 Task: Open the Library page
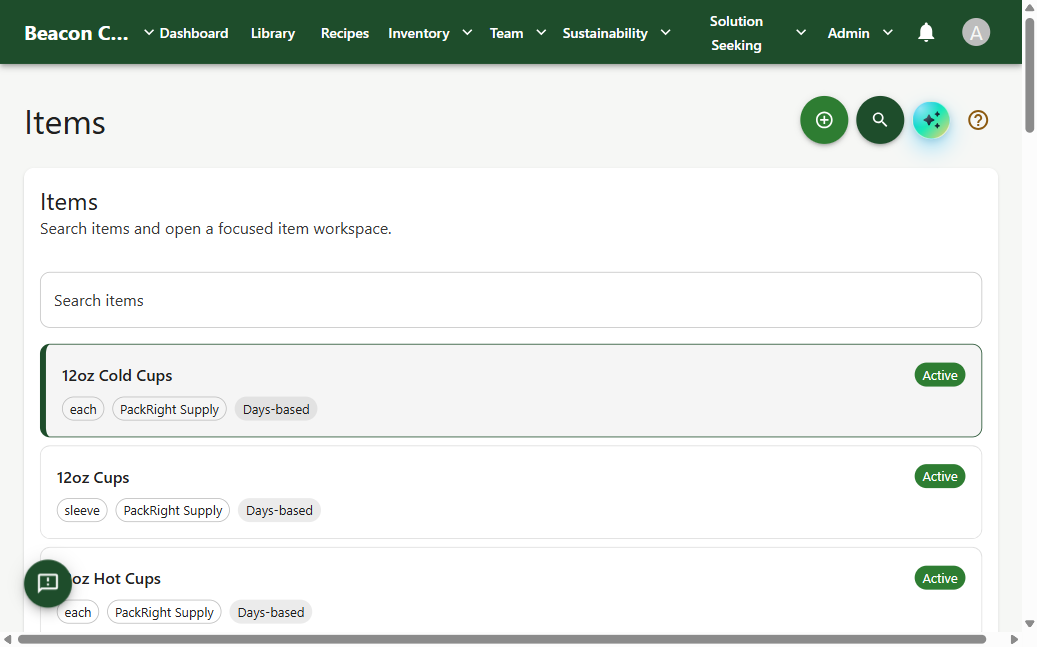(x=272, y=33)
